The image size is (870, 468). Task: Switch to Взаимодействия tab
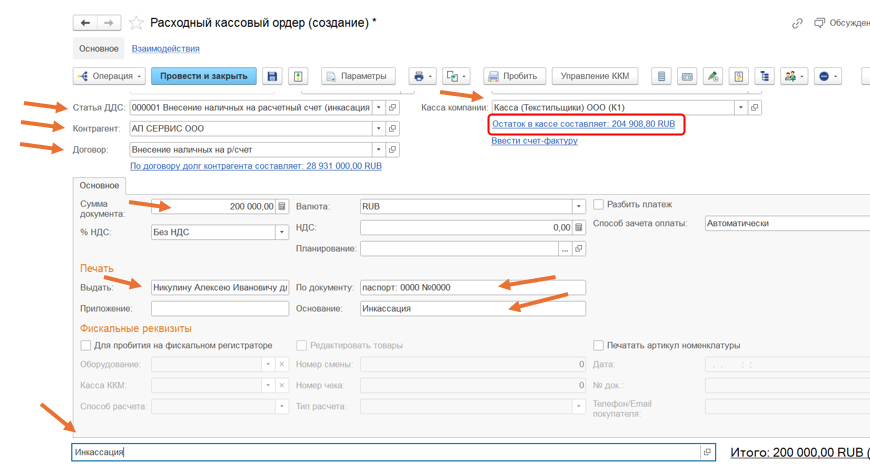[165, 48]
